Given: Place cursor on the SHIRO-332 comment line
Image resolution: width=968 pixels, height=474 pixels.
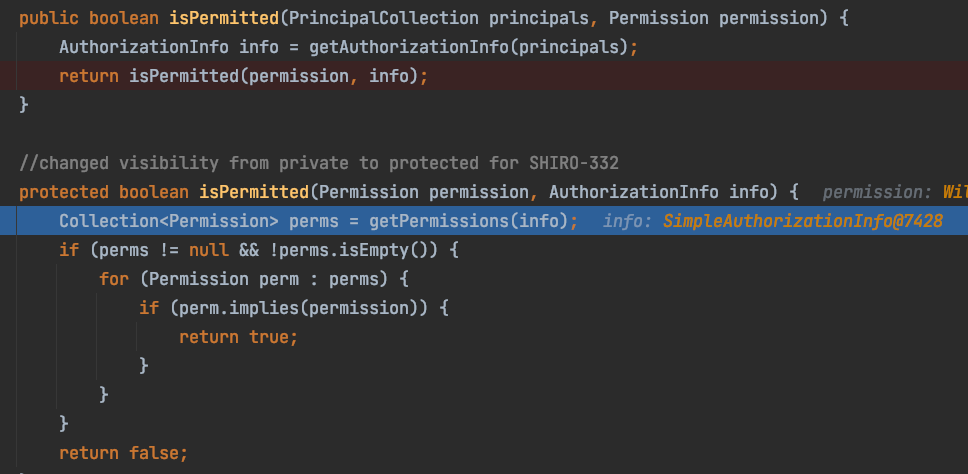Looking at the screenshot, I should [x=319, y=163].
